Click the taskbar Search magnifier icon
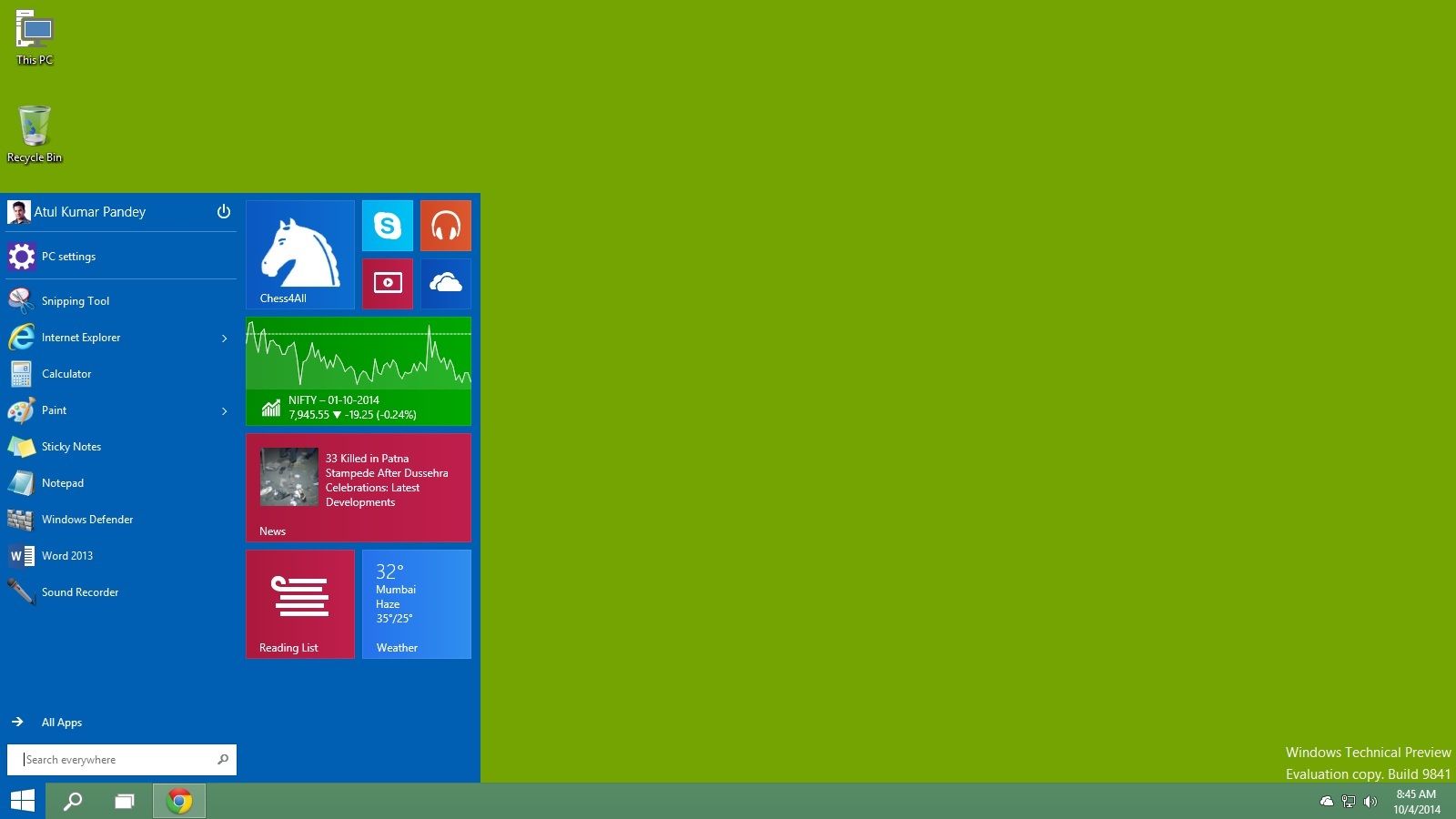This screenshot has width=1456, height=819. [73, 801]
